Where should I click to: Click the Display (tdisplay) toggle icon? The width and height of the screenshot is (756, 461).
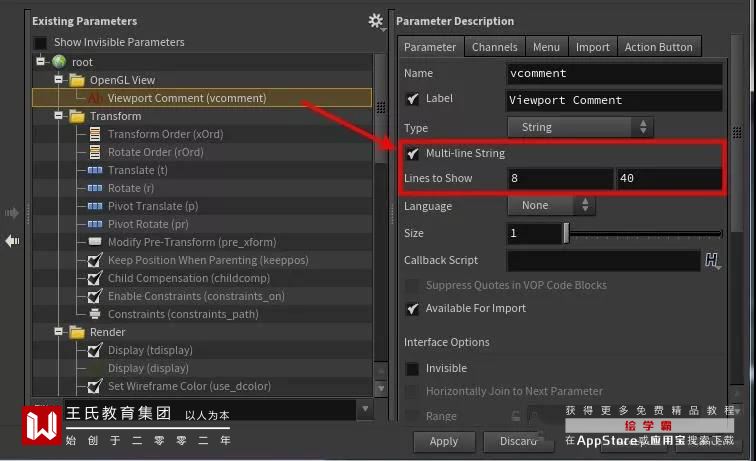[95, 350]
